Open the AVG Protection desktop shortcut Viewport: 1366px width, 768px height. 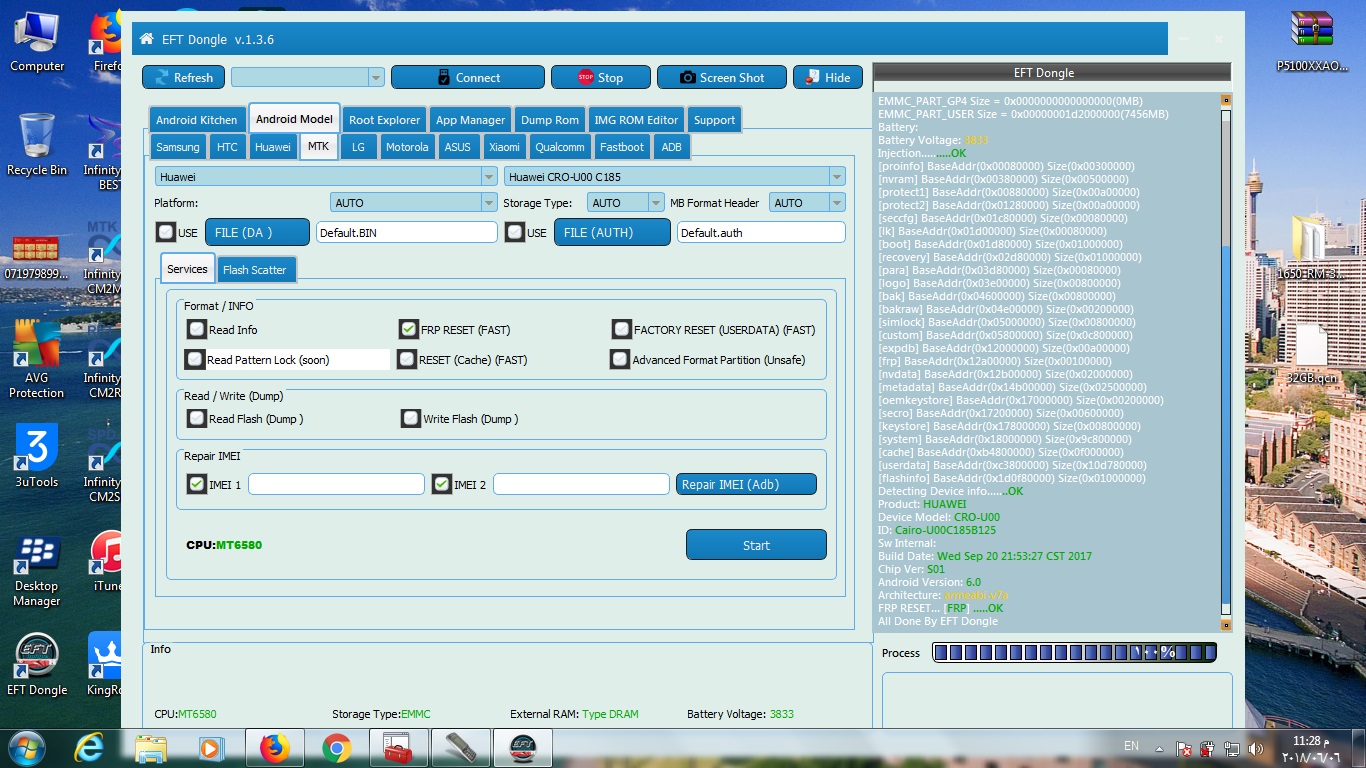[x=37, y=360]
